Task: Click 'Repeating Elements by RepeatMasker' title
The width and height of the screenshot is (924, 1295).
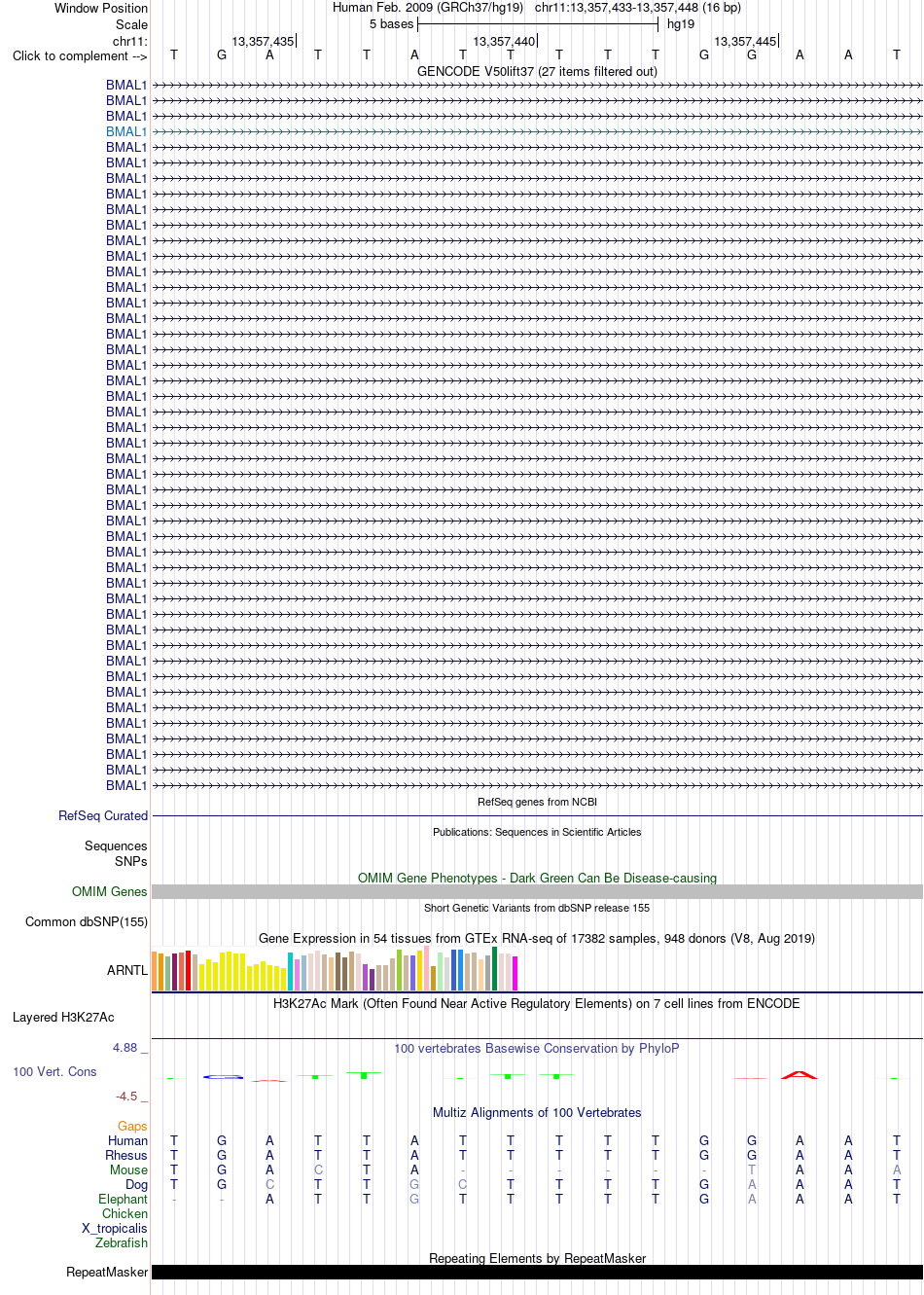Action: (x=537, y=1258)
